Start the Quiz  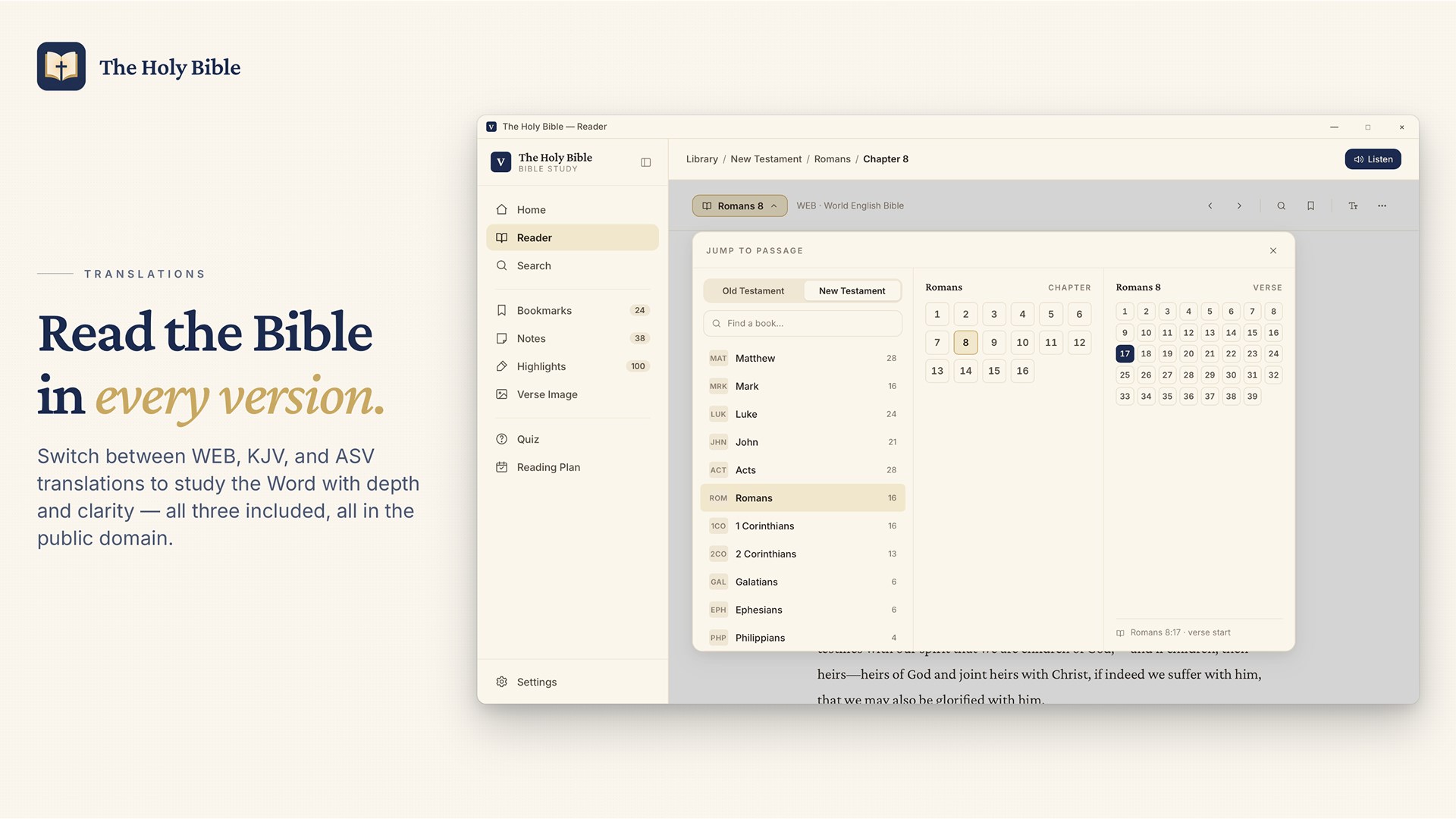(573, 440)
